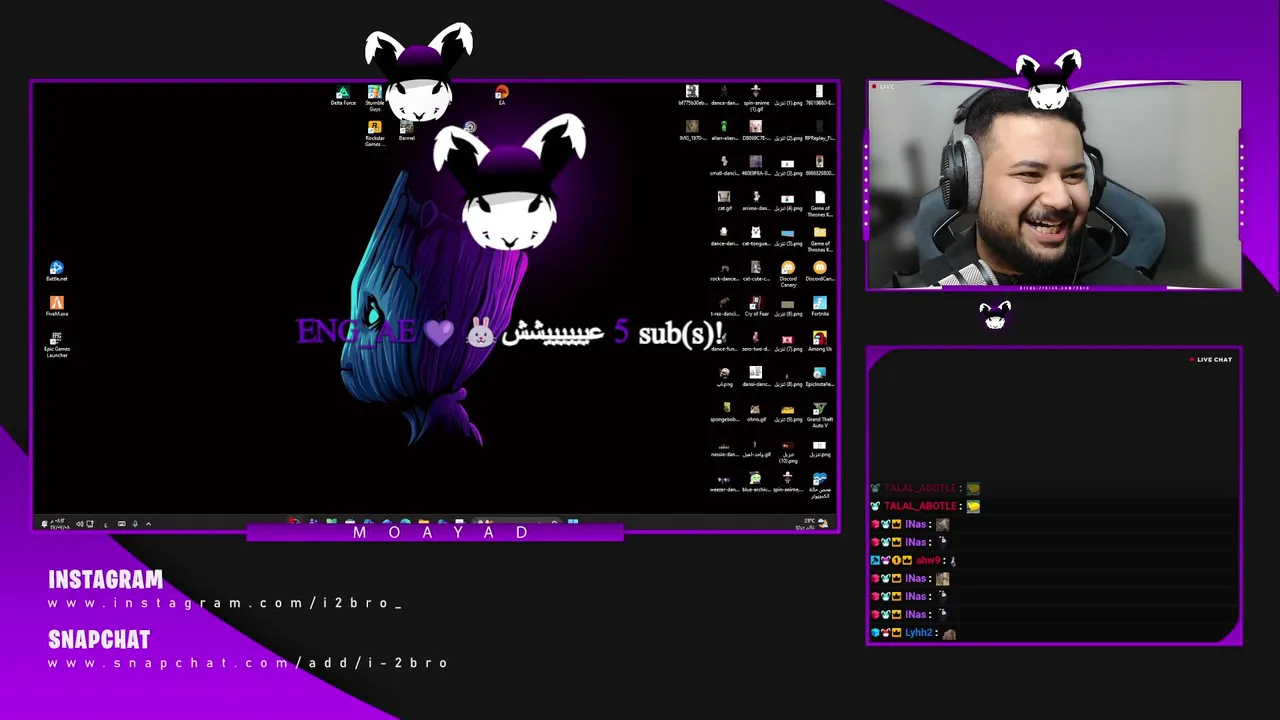Image resolution: width=1280 pixels, height=720 pixels.
Task: Select the small-danci gif file
Action: pos(724,165)
